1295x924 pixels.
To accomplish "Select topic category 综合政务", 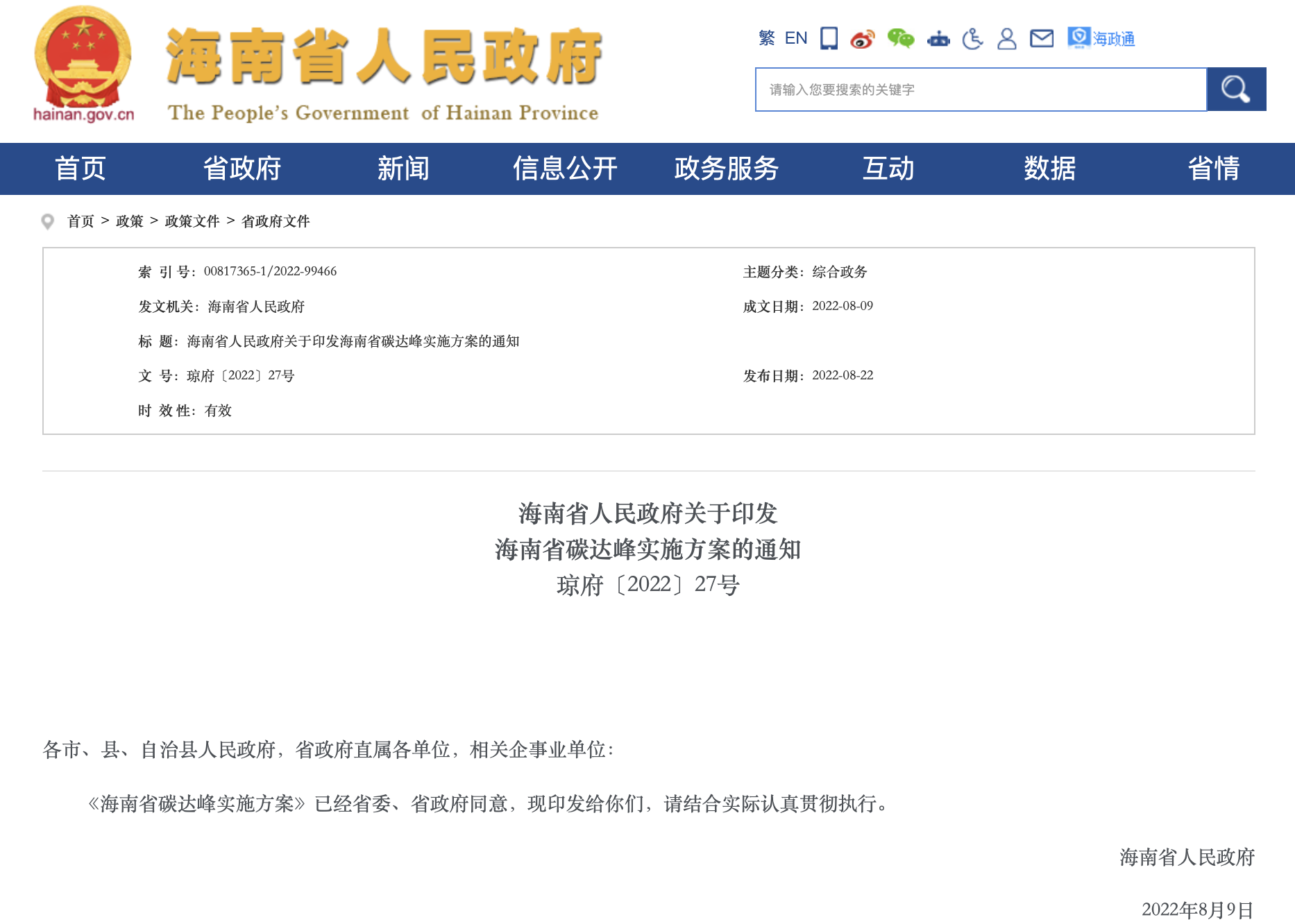I will point(840,272).
